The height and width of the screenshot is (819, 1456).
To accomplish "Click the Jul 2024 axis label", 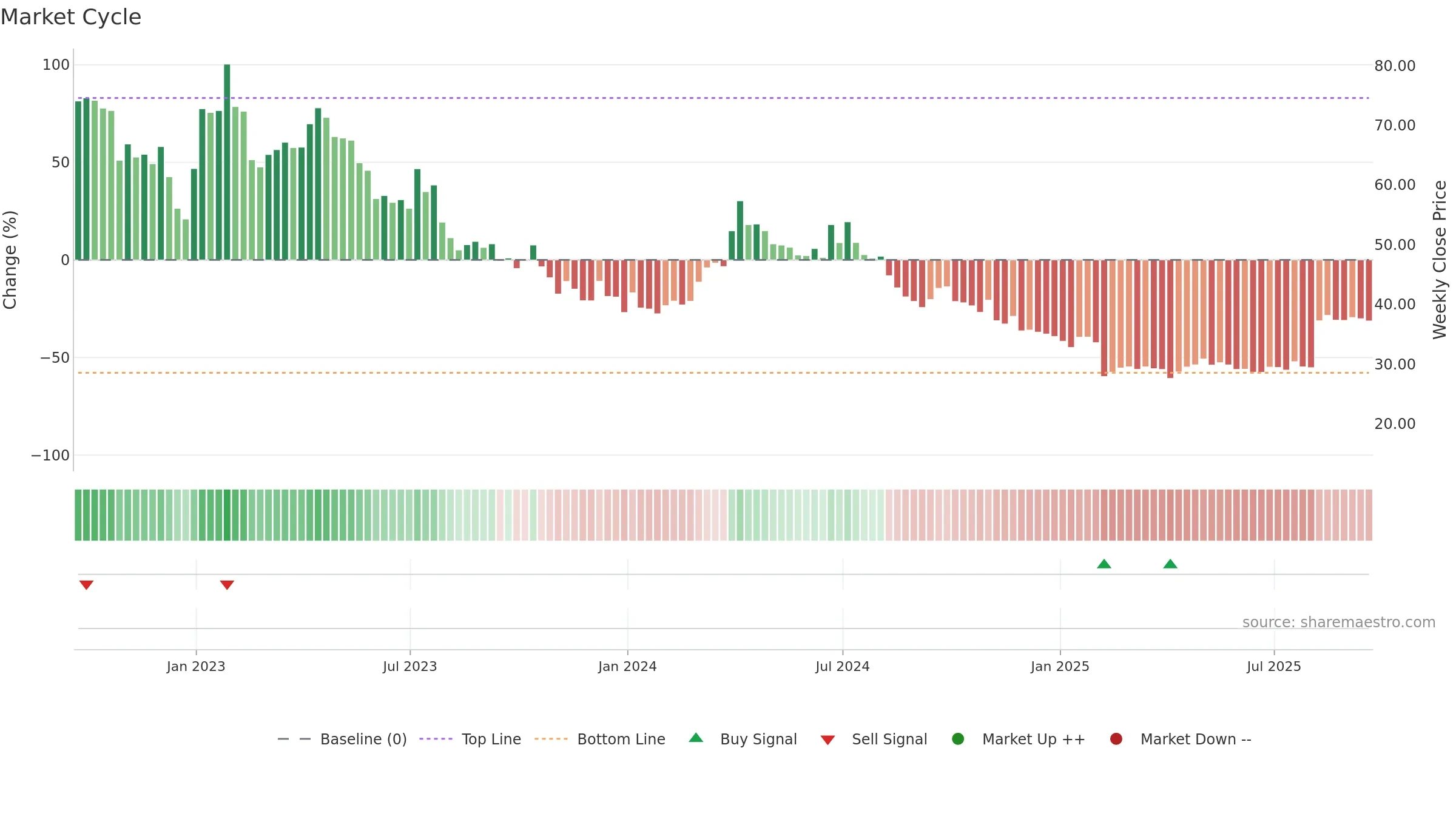I will click(x=843, y=667).
